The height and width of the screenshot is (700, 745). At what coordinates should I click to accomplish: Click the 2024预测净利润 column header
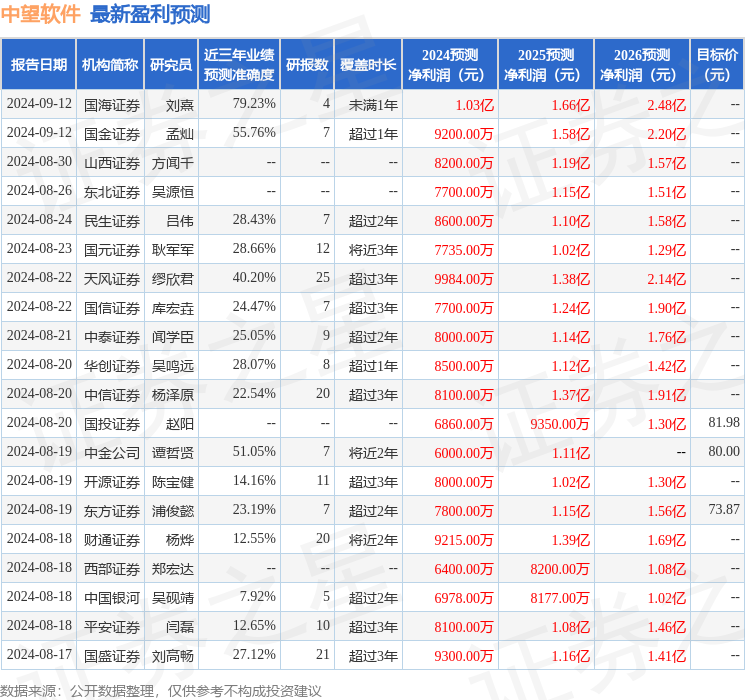pos(450,65)
